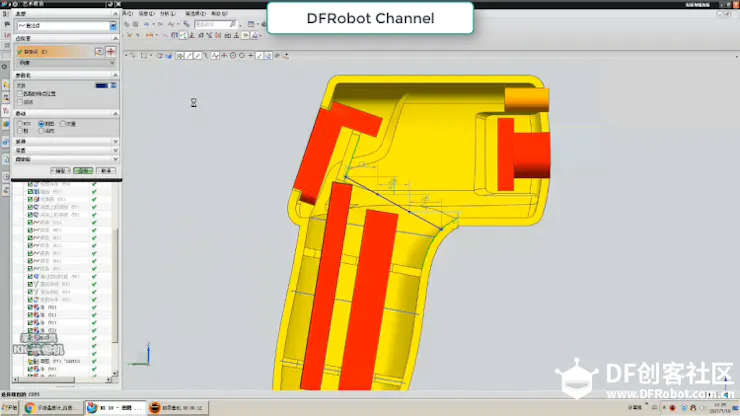Click the Degree value spinner arrows
The image size is (740, 416).
tap(113, 85)
